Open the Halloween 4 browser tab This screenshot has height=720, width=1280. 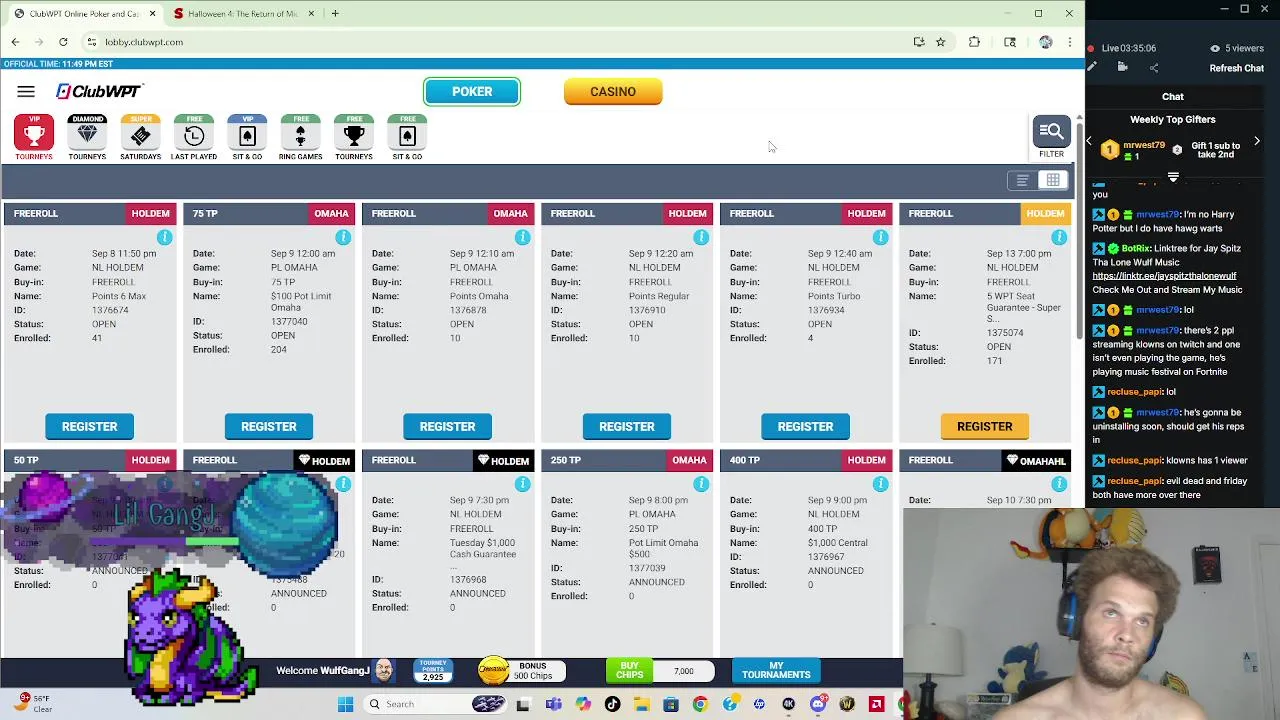[x=243, y=13]
